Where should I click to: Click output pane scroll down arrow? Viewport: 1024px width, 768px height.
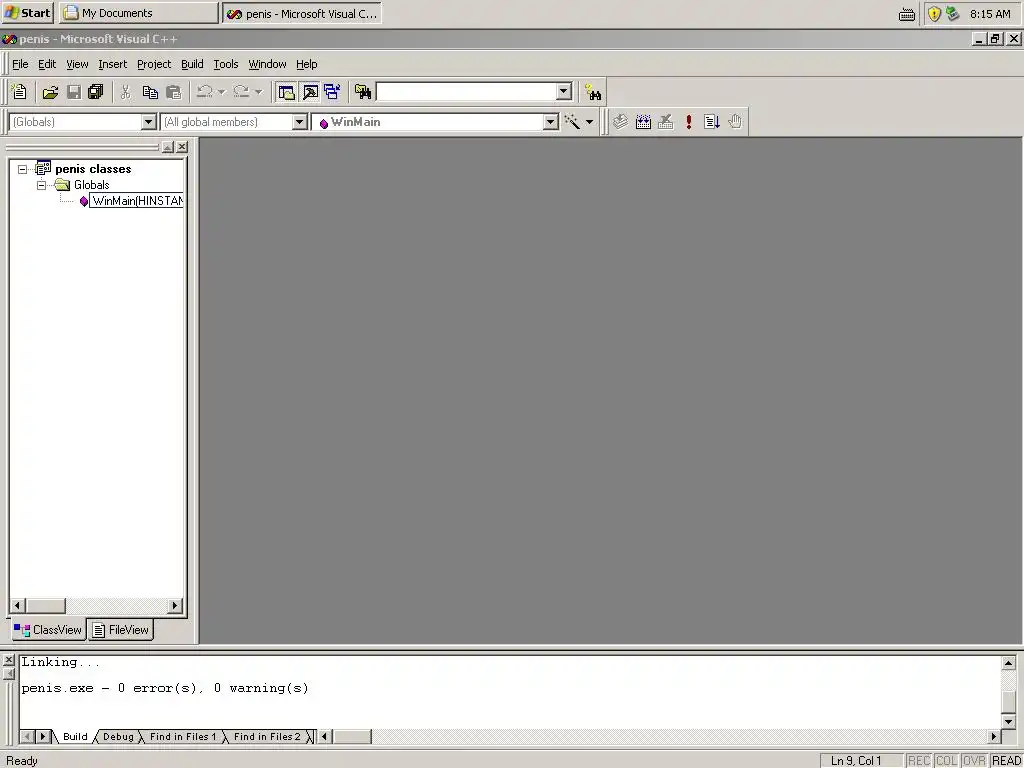coord(1008,722)
